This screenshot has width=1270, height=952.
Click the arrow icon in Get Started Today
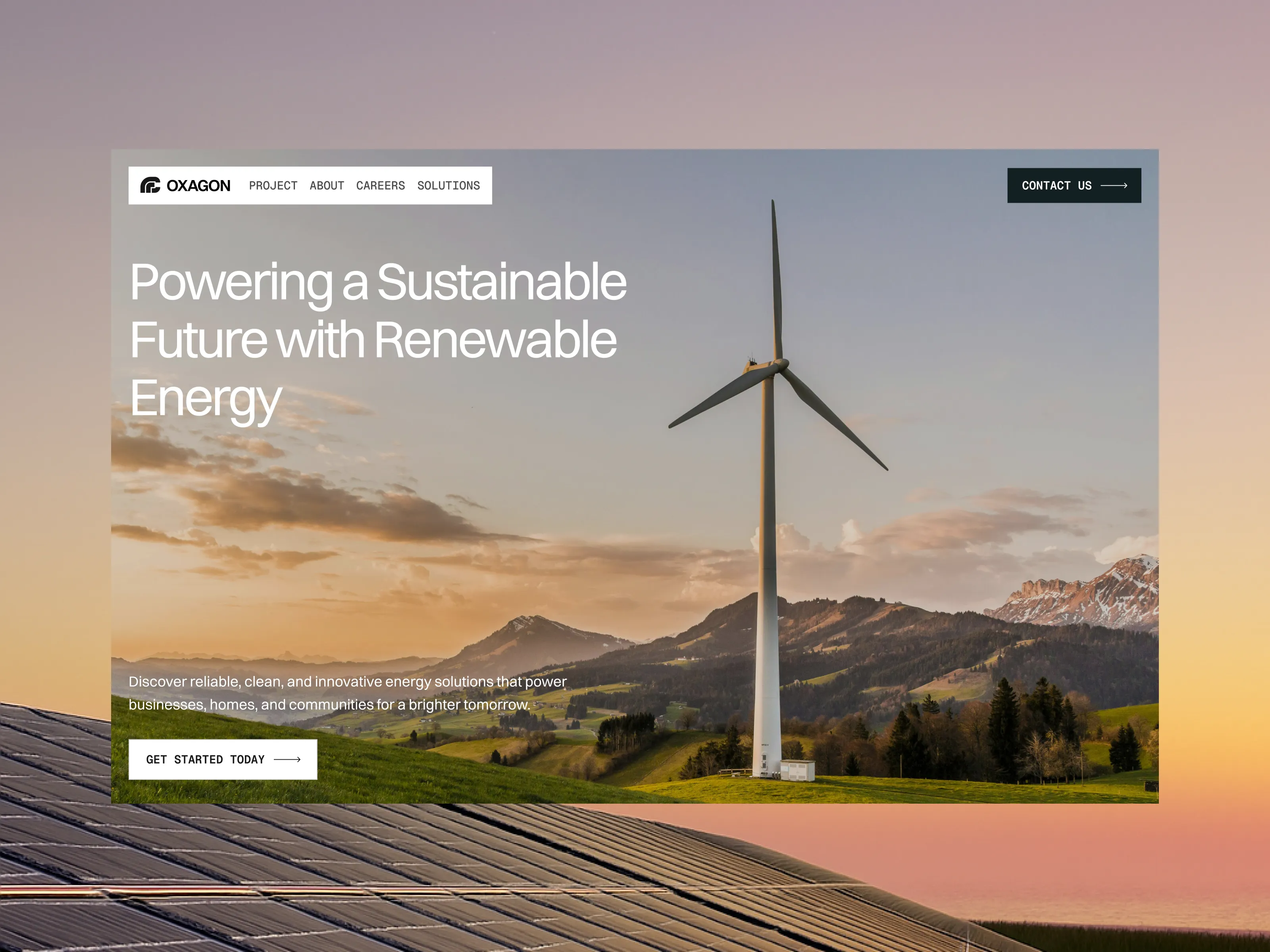pyautogui.click(x=287, y=759)
